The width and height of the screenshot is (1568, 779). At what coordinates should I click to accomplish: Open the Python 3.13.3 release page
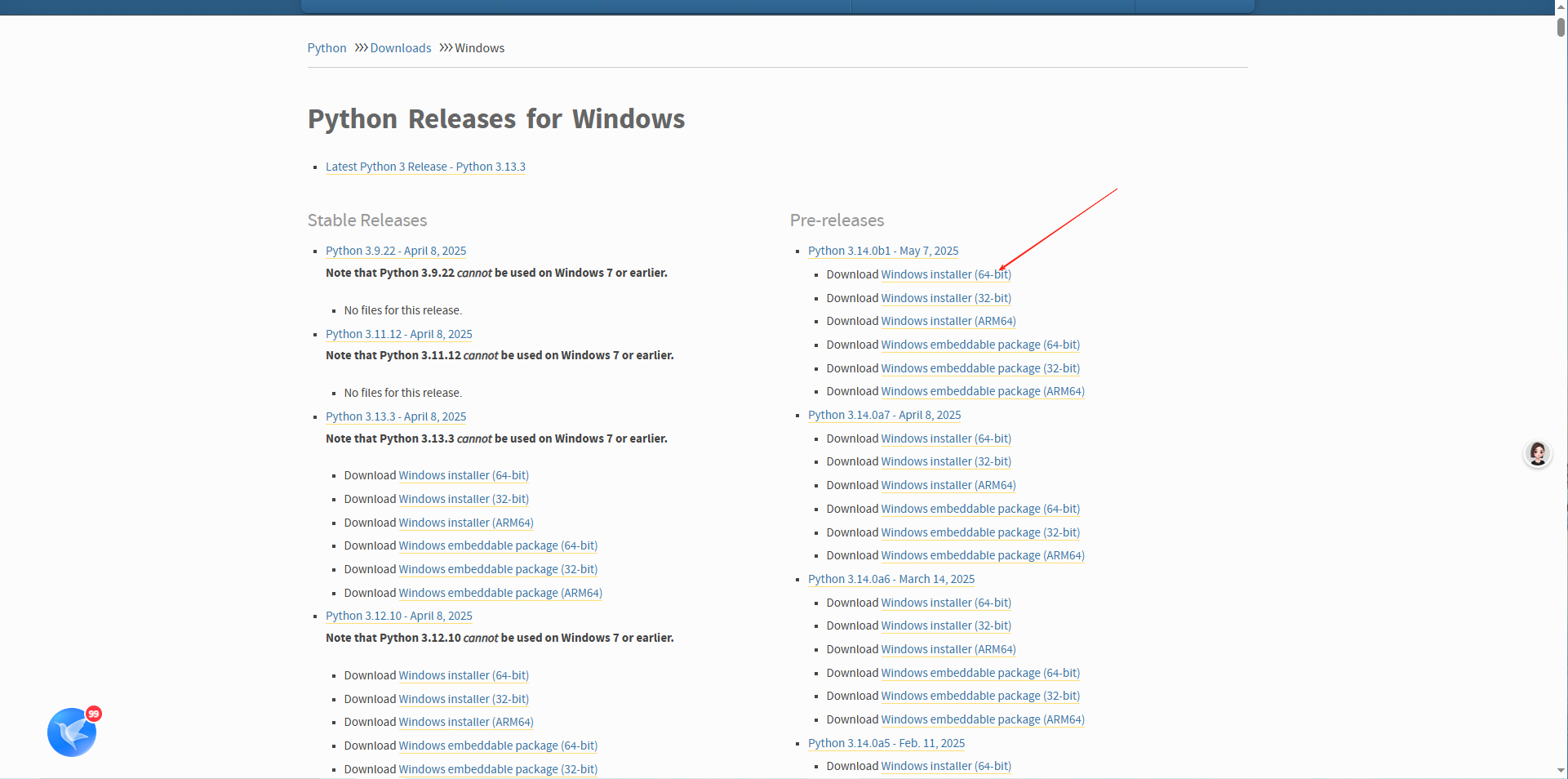point(396,416)
